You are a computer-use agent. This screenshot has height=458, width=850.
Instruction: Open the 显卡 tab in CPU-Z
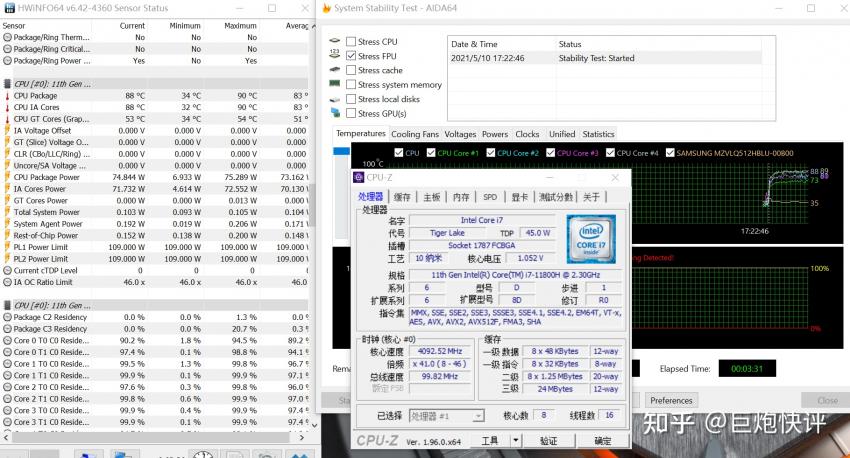pyautogui.click(x=519, y=197)
